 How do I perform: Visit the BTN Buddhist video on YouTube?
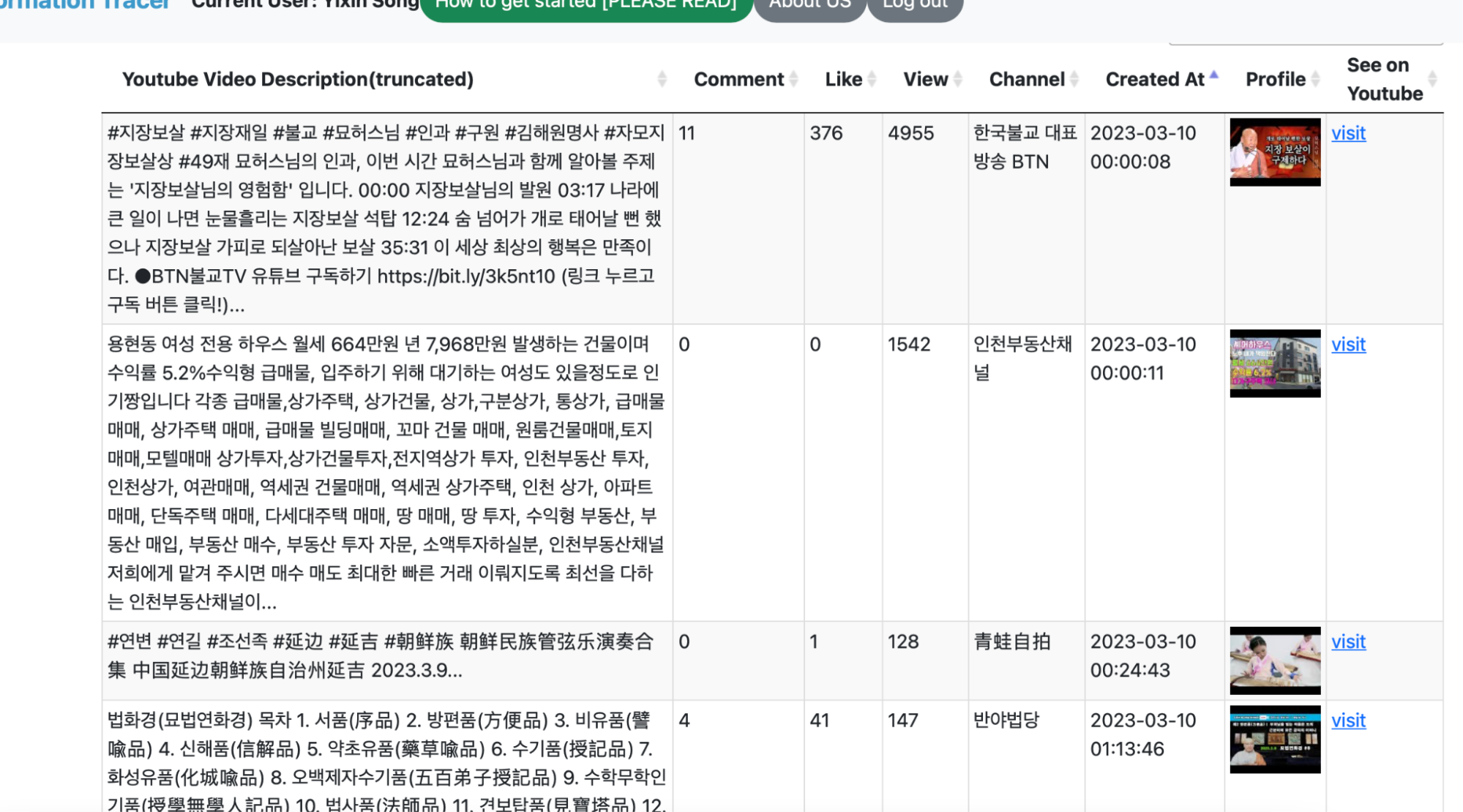click(x=1348, y=133)
